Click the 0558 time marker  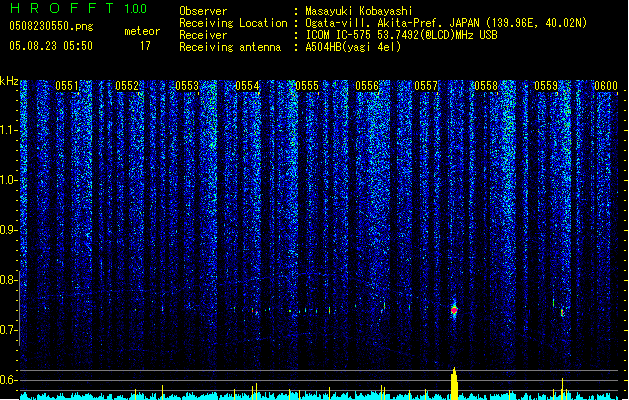coord(486,86)
